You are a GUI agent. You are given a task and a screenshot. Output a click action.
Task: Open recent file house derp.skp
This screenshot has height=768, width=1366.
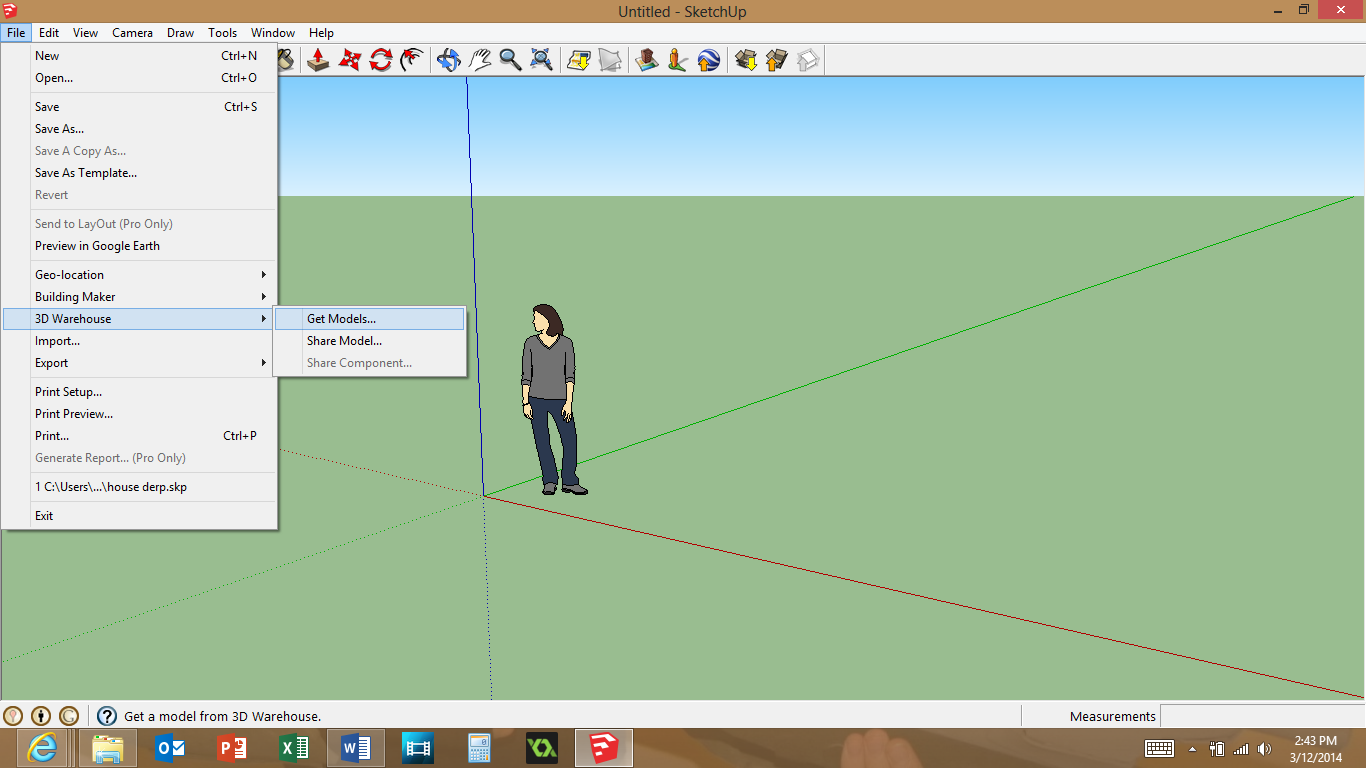(139, 487)
